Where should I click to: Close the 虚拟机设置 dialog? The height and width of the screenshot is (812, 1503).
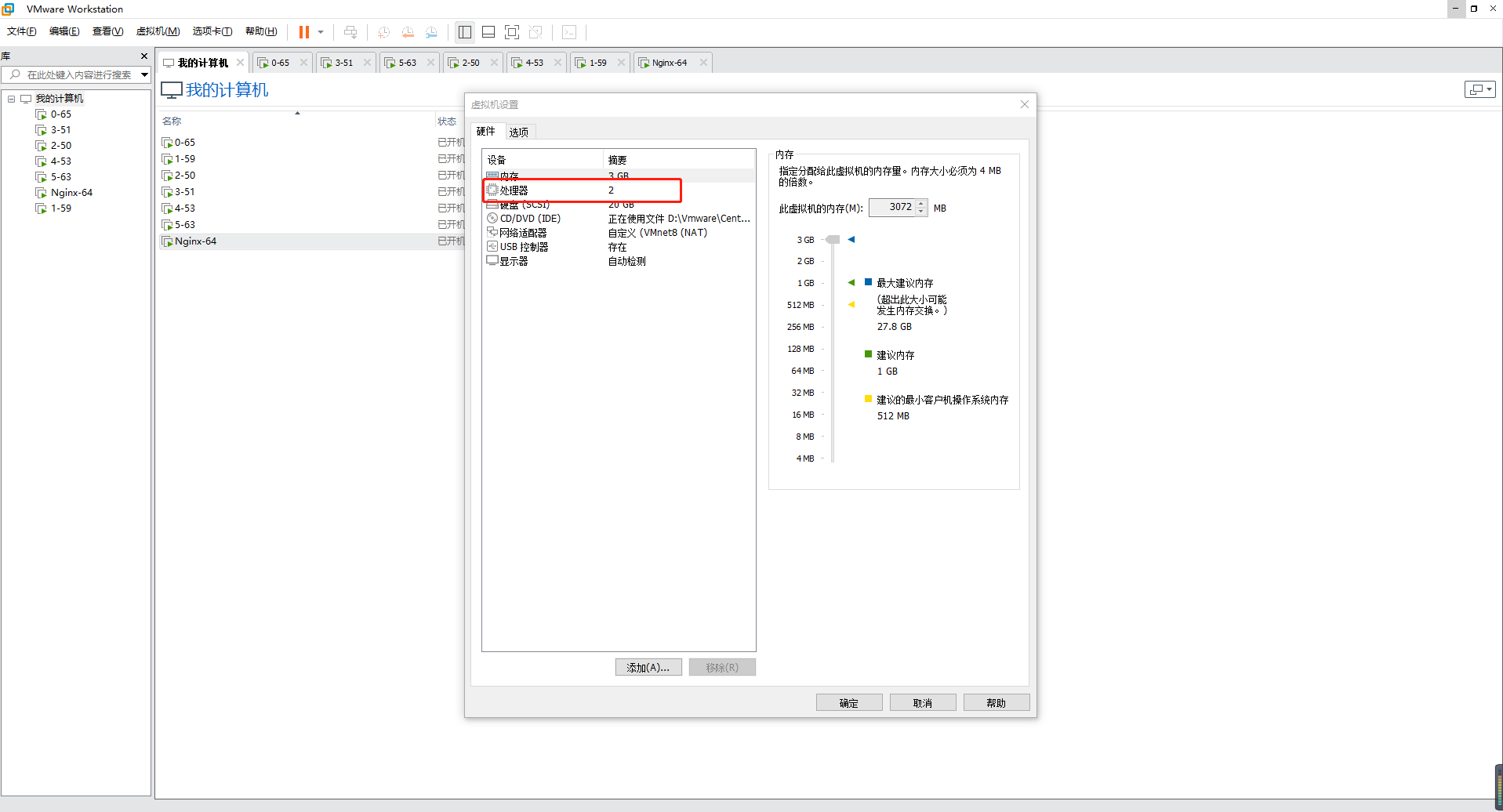[x=1024, y=104]
